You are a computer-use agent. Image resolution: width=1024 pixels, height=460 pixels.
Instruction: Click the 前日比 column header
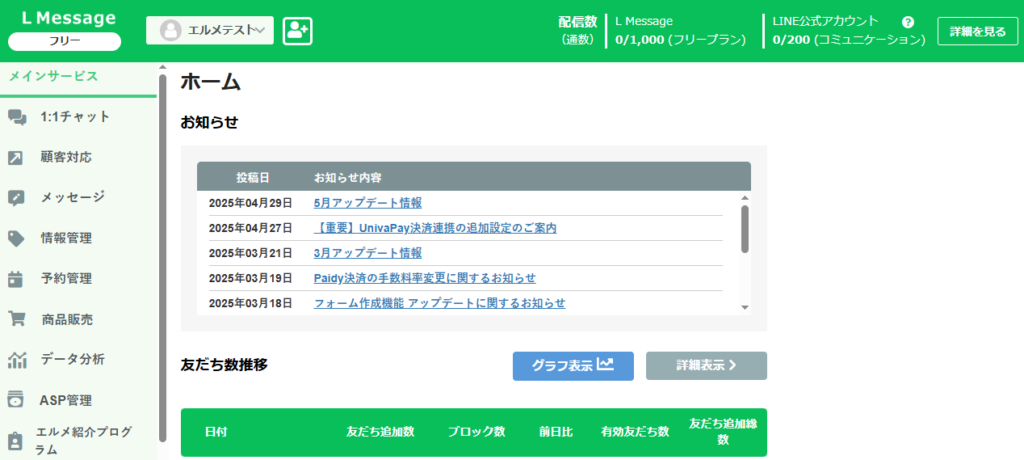[x=556, y=432]
